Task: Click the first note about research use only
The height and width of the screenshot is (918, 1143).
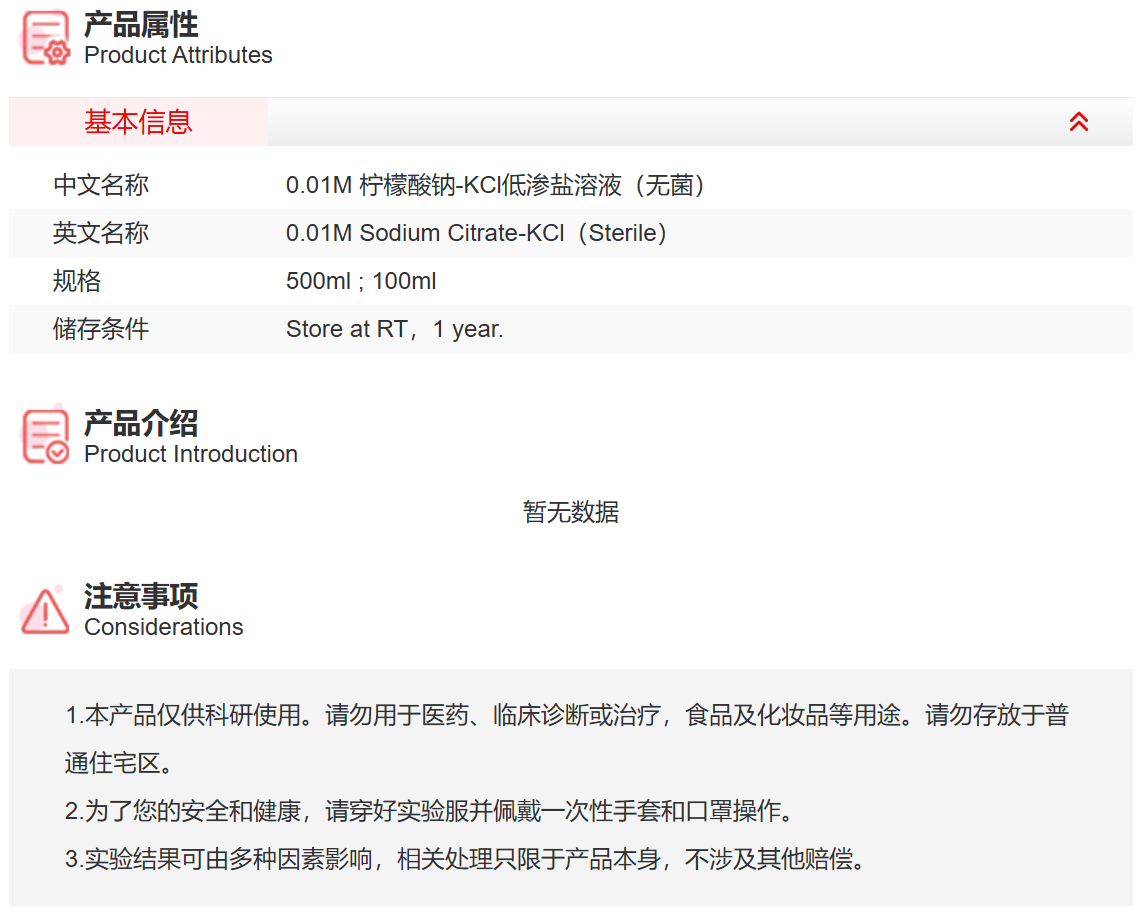Action: pos(566,716)
